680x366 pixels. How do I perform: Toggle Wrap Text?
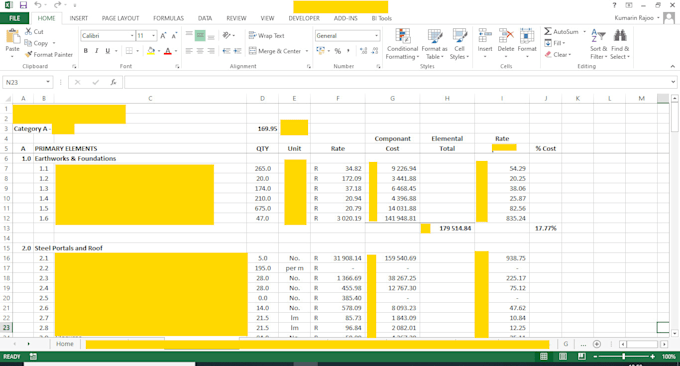pyautogui.click(x=267, y=36)
